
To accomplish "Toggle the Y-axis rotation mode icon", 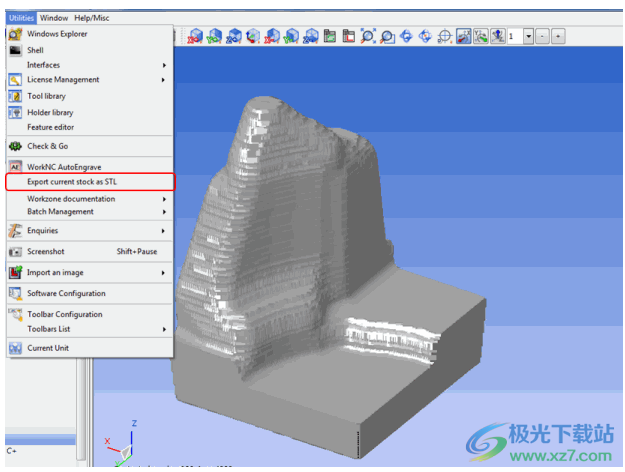I will pyautogui.click(x=481, y=36).
